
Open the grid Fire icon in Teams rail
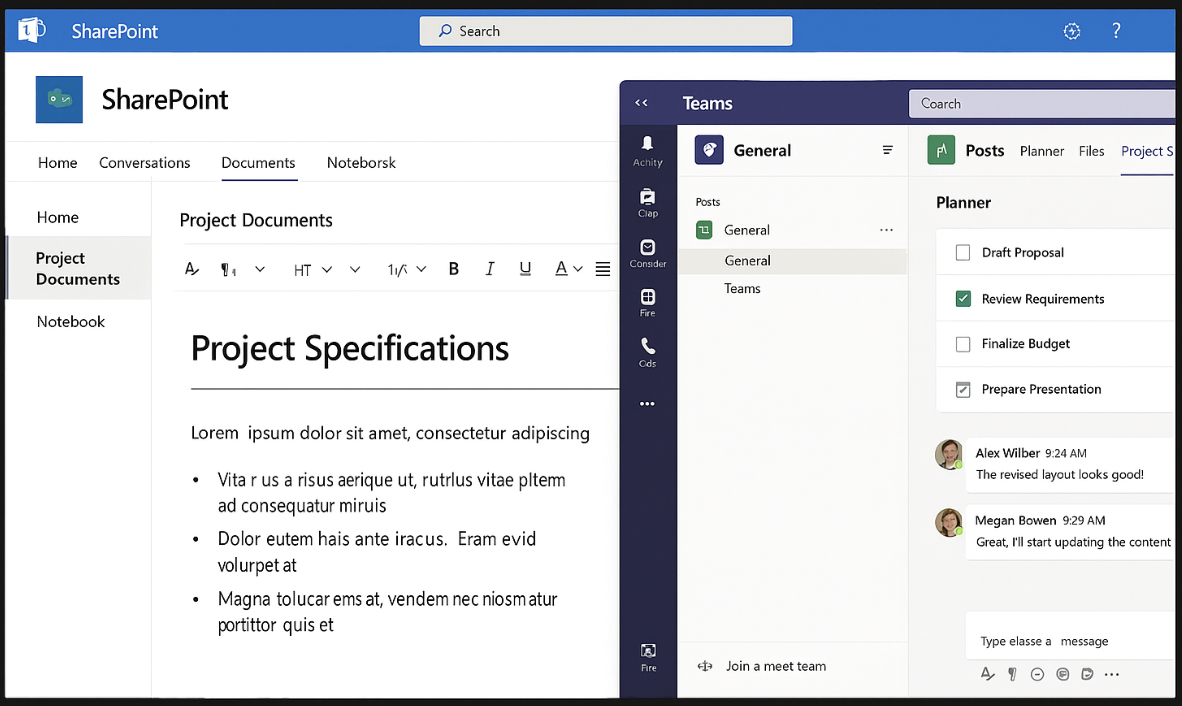tap(647, 302)
